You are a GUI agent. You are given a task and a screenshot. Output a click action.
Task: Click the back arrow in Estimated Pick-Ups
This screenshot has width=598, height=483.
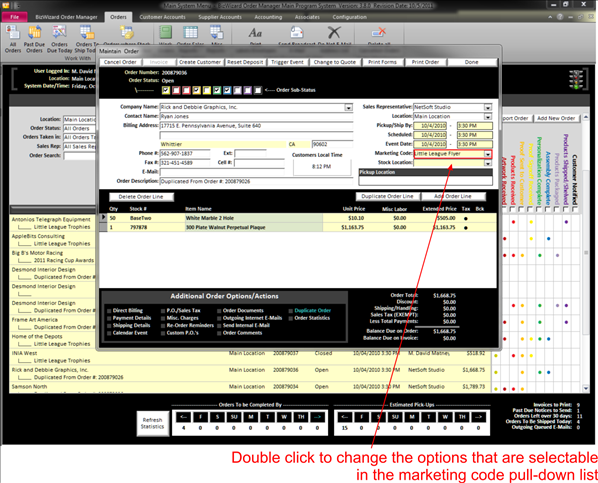point(345,417)
